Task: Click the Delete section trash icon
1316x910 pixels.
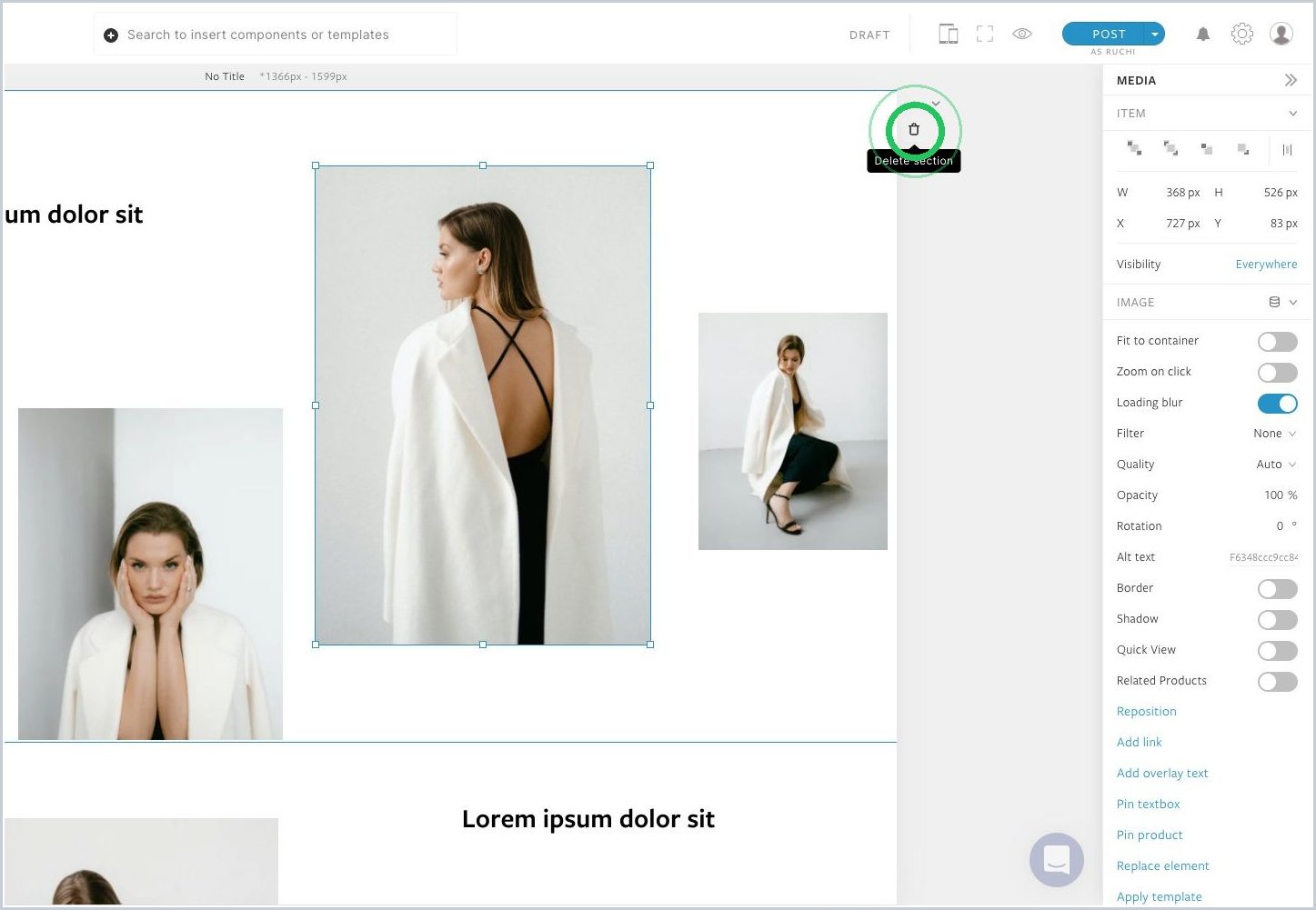Action: pyautogui.click(x=914, y=130)
